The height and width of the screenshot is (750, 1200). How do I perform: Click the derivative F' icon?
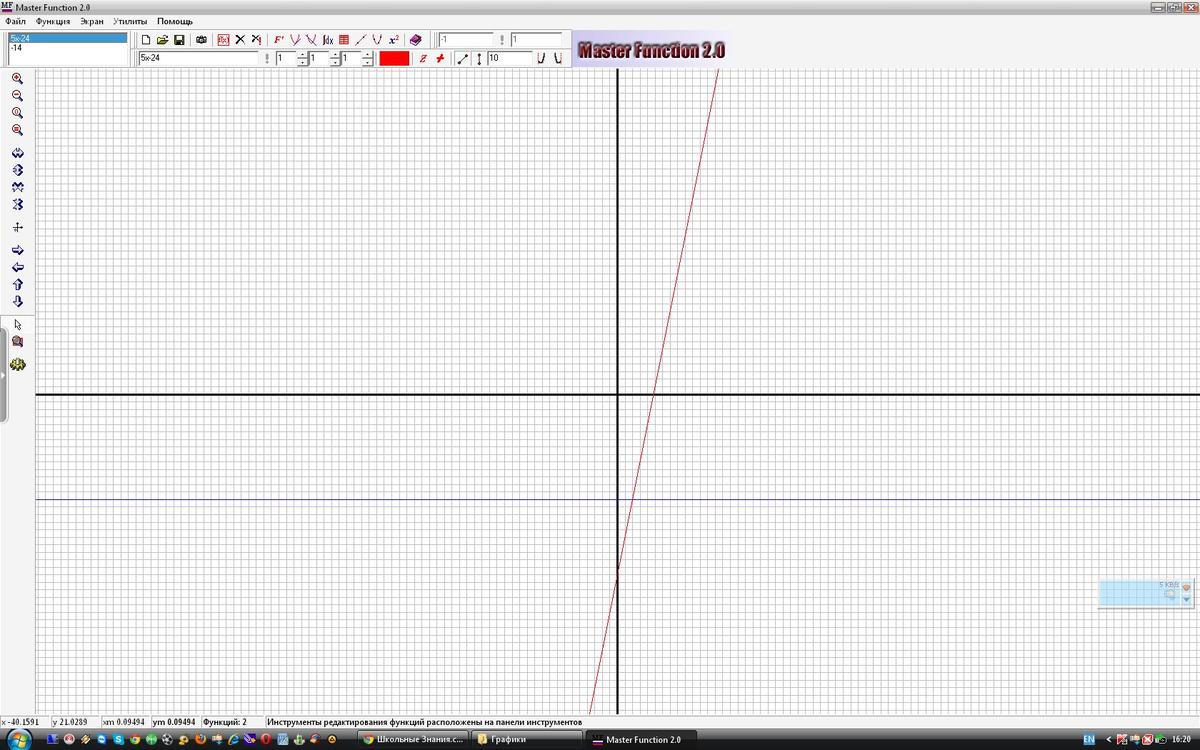[x=279, y=40]
